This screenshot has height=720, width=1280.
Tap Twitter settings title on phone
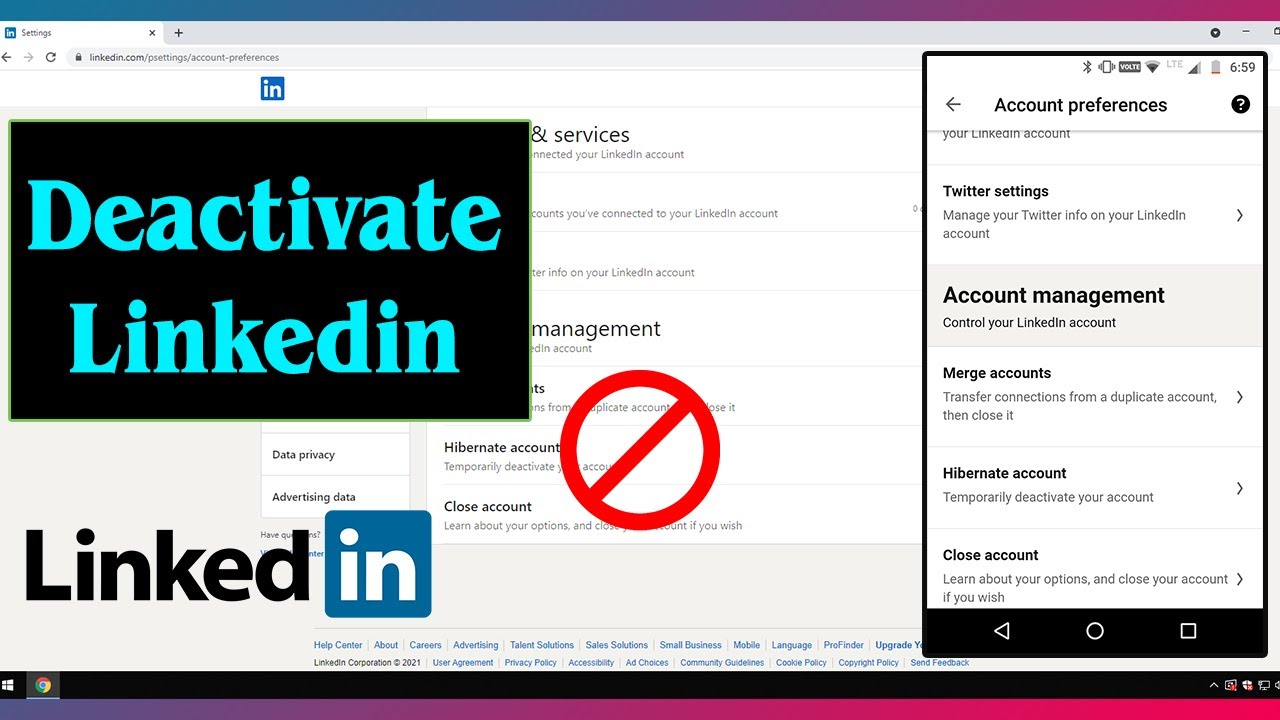pyautogui.click(x=996, y=191)
